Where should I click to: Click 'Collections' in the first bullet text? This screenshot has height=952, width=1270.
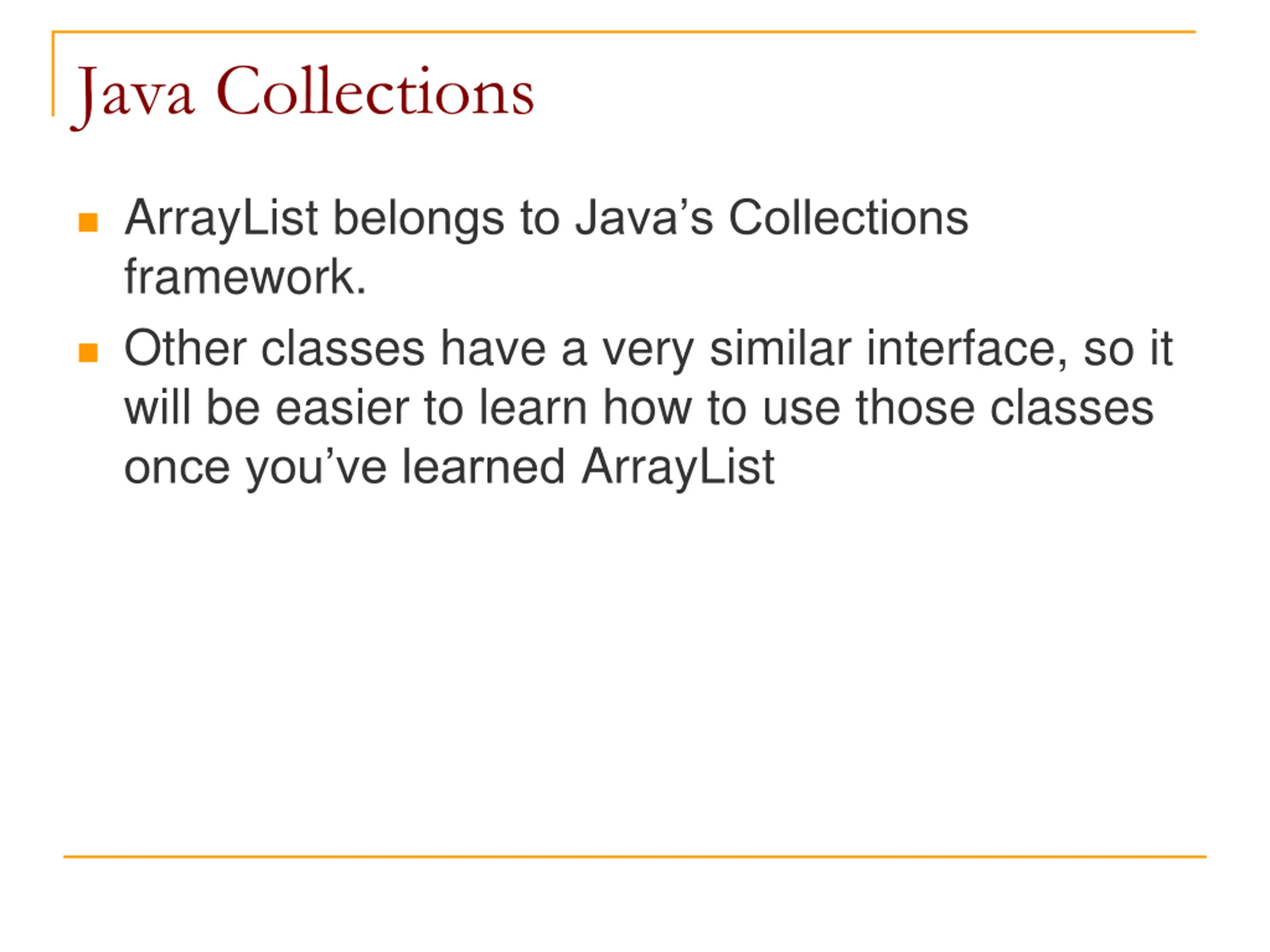point(849,218)
